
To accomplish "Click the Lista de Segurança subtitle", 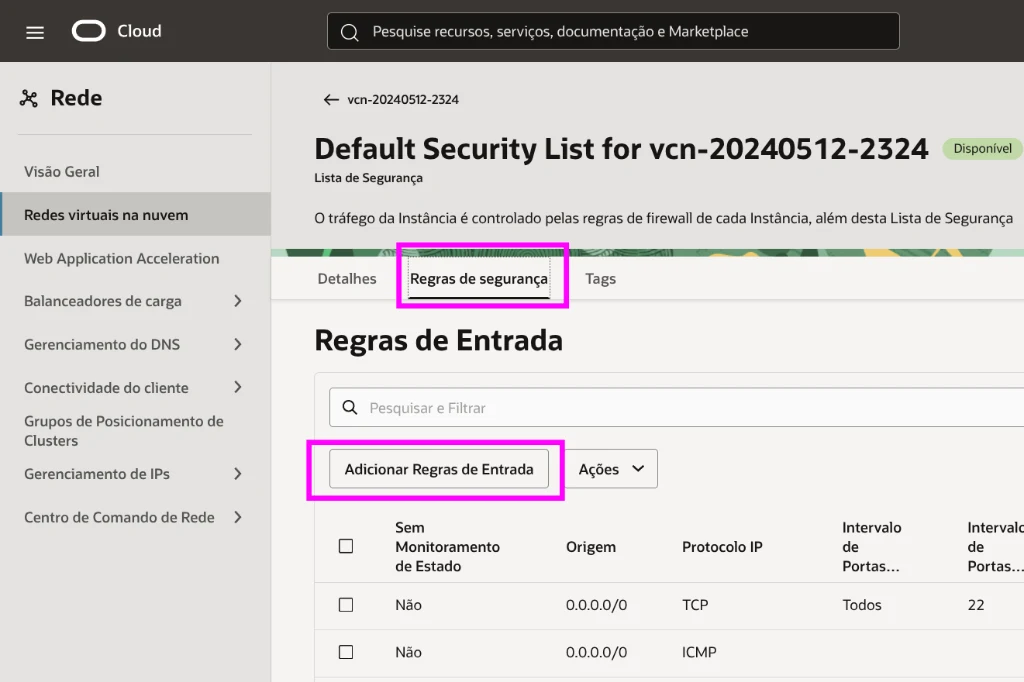I will pyautogui.click(x=368, y=178).
